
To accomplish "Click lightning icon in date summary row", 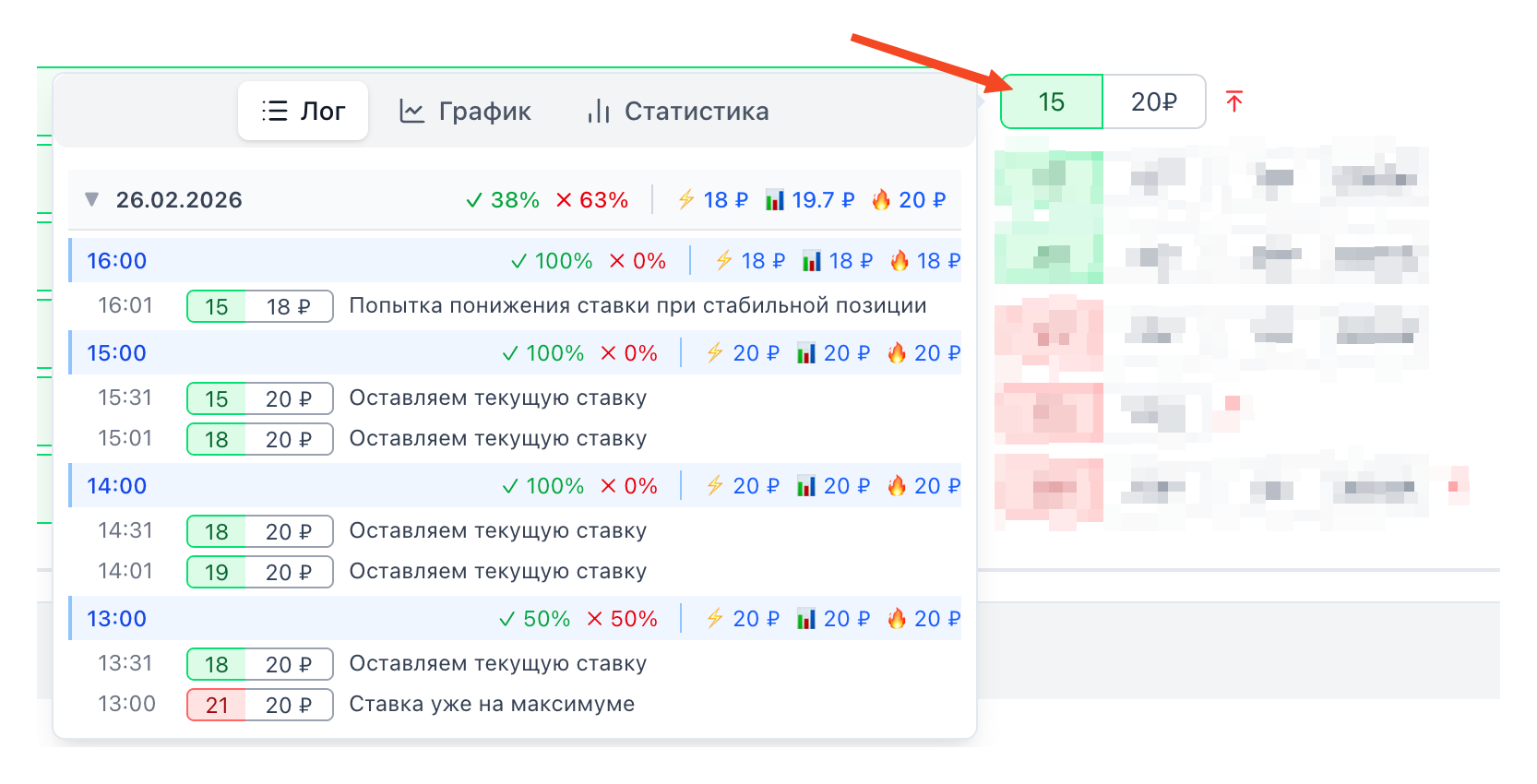I will (685, 200).
